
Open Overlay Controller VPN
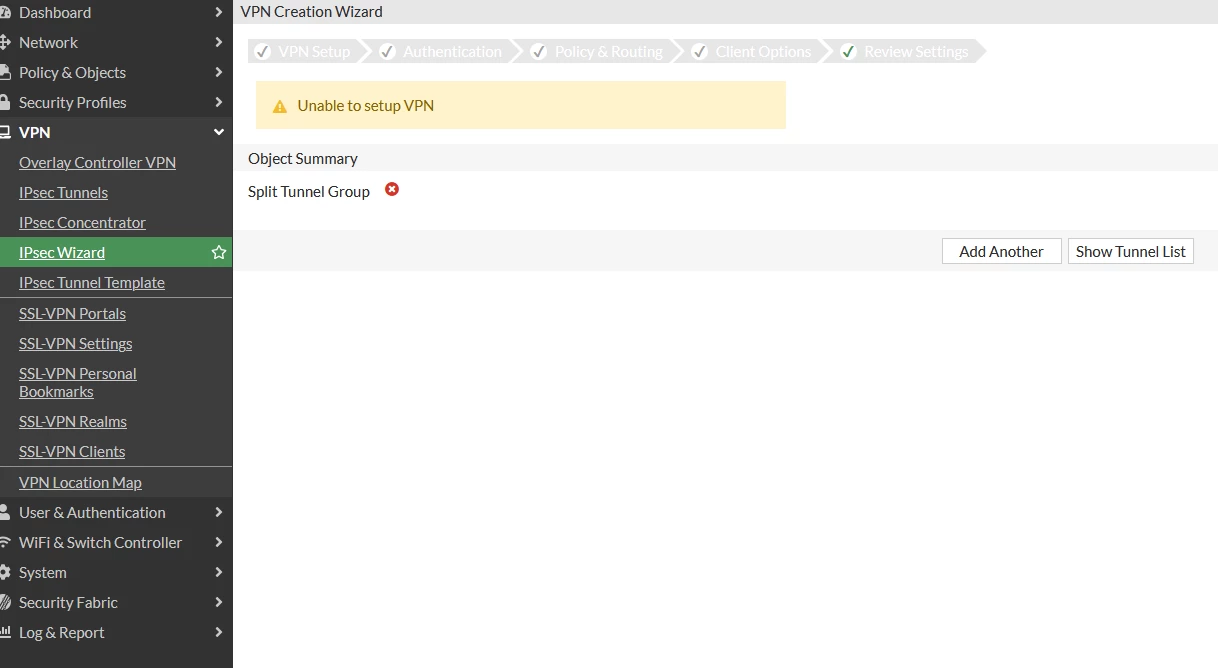point(97,163)
